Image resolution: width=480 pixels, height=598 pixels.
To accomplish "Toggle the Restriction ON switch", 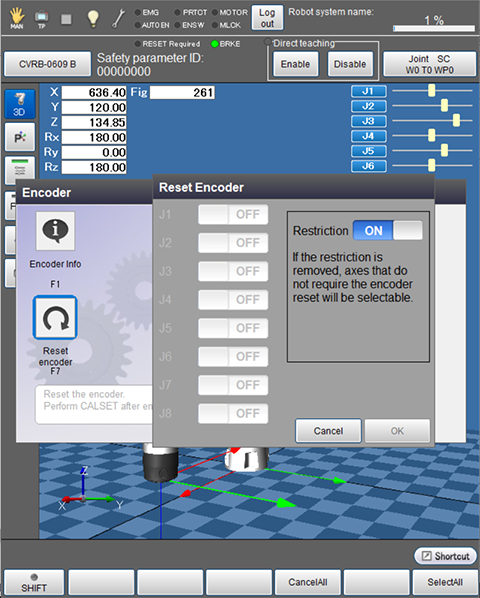I will [388, 230].
